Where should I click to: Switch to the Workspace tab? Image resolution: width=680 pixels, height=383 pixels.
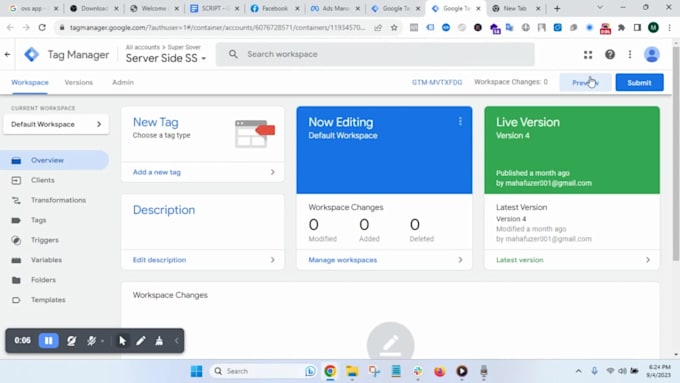click(x=30, y=82)
